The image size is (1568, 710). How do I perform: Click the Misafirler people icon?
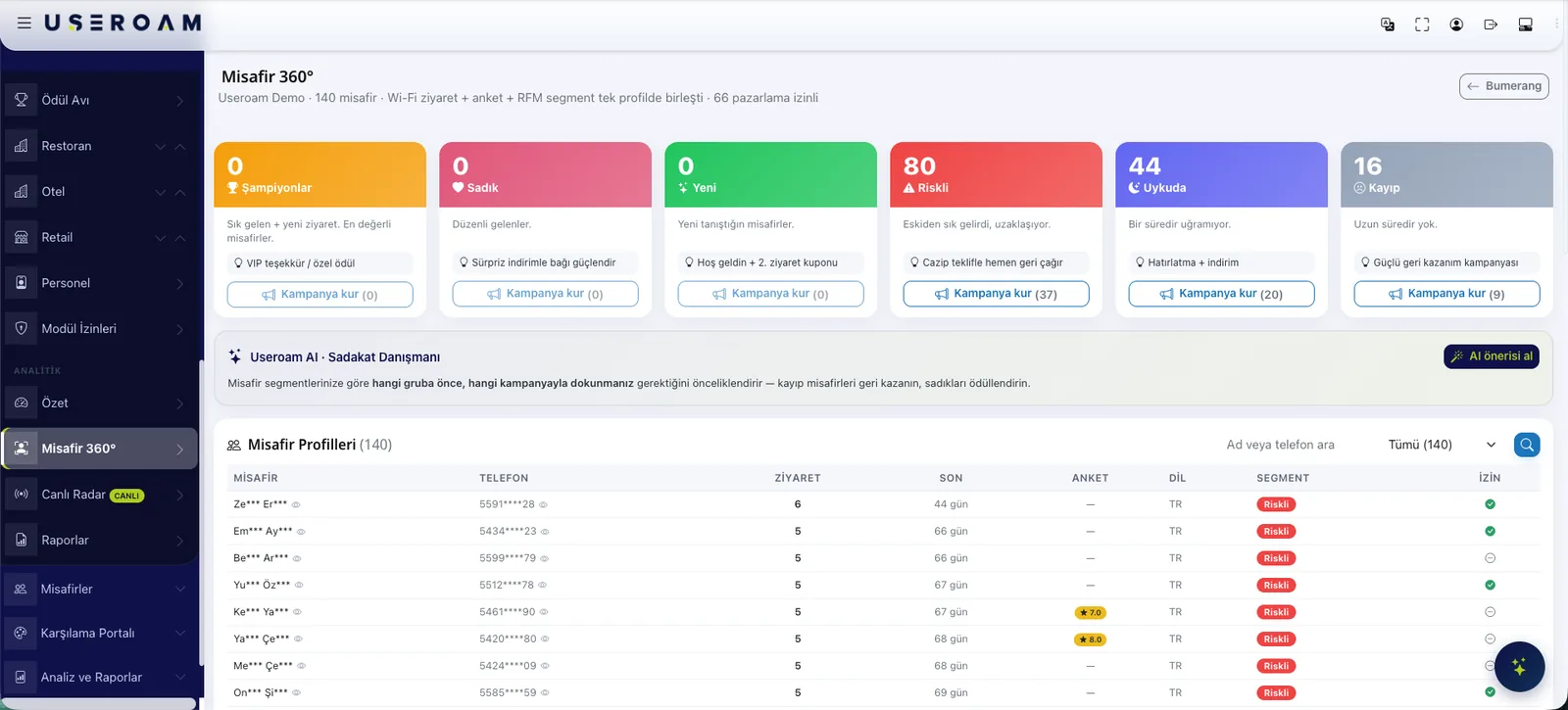(x=21, y=589)
